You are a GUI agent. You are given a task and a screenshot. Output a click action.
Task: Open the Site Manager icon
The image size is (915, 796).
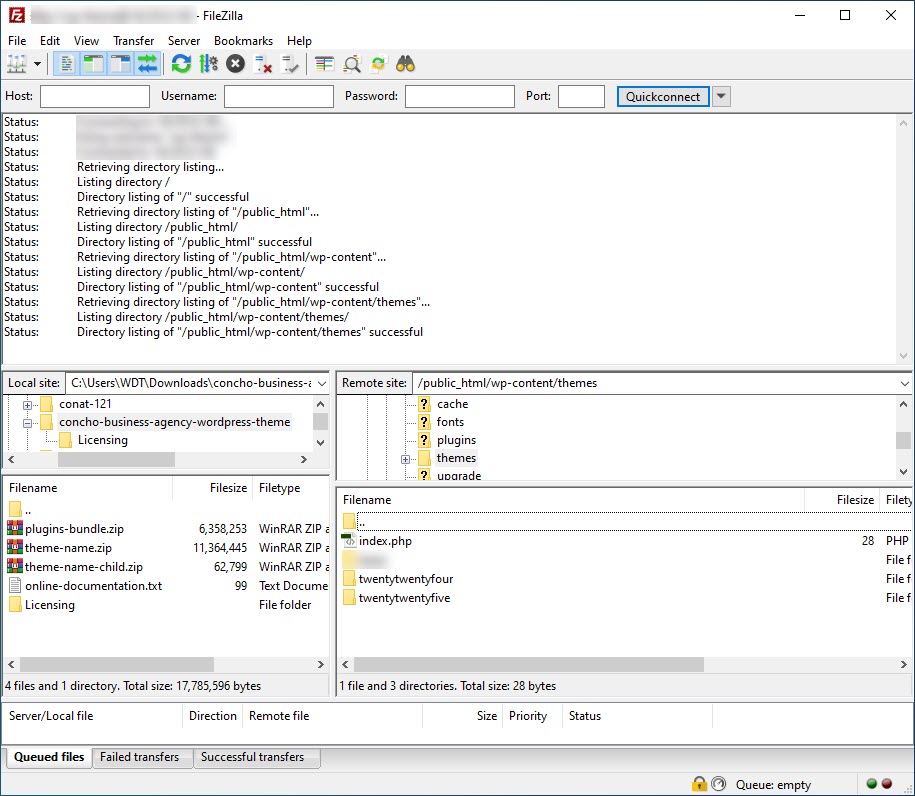tap(16, 64)
